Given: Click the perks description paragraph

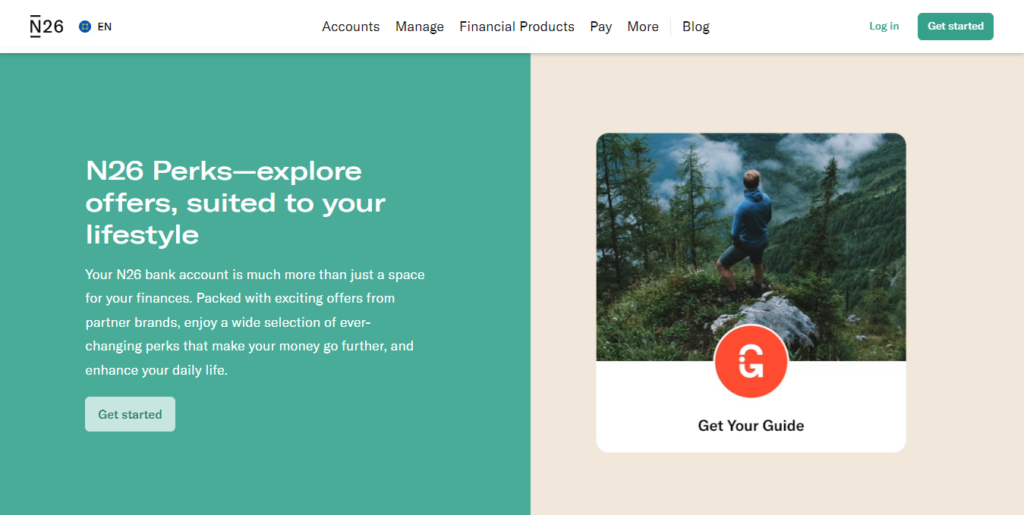Looking at the screenshot, I should (x=255, y=322).
